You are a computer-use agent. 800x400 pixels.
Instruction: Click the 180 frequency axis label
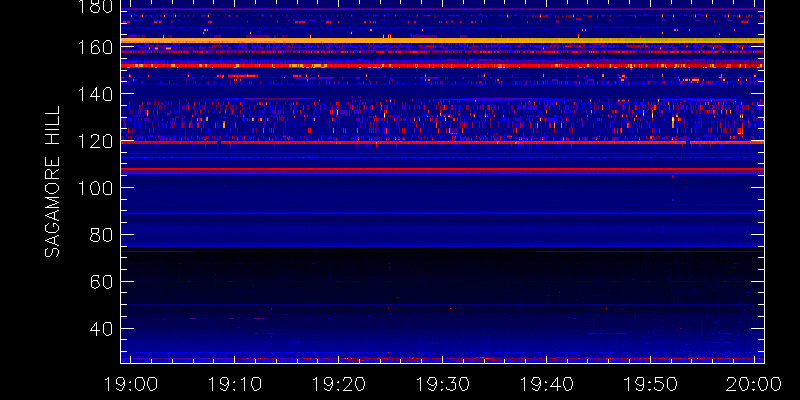point(96,6)
